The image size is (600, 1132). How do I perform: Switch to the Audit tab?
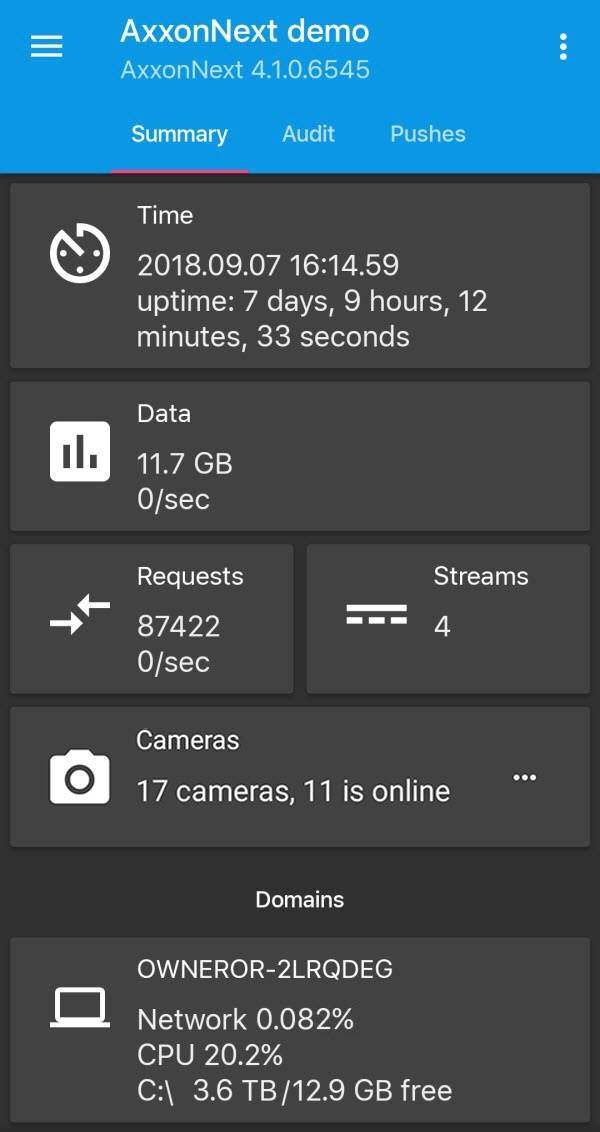[x=308, y=134]
